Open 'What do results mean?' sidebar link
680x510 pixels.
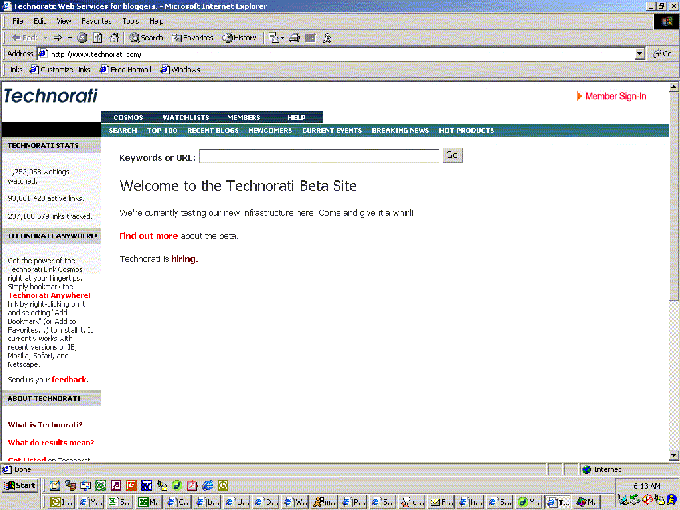[51, 442]
